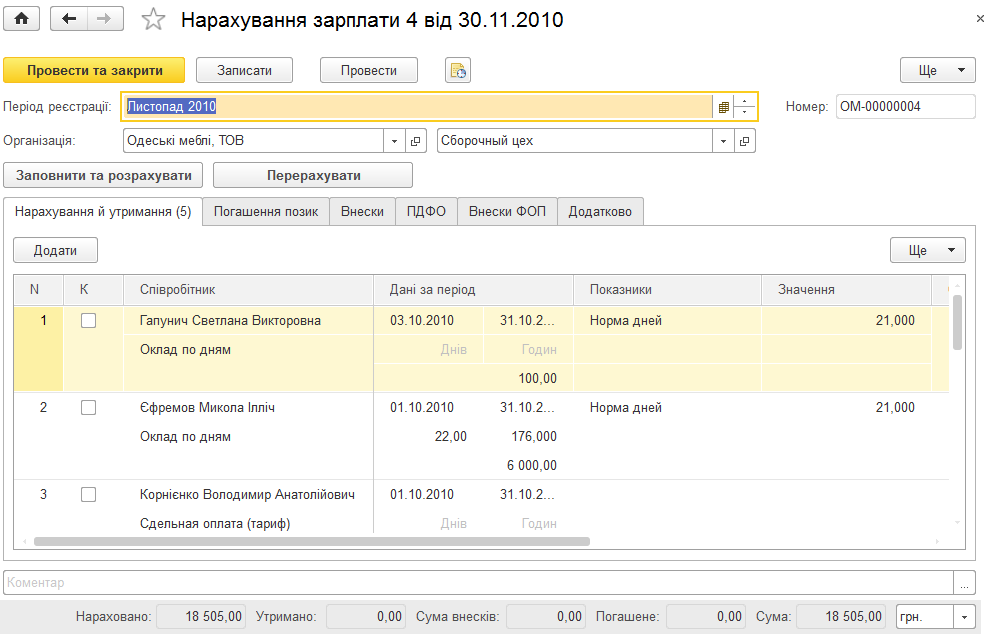Select amount cell 6 000,00
988x639 pixels.
[x=473, y=466]
